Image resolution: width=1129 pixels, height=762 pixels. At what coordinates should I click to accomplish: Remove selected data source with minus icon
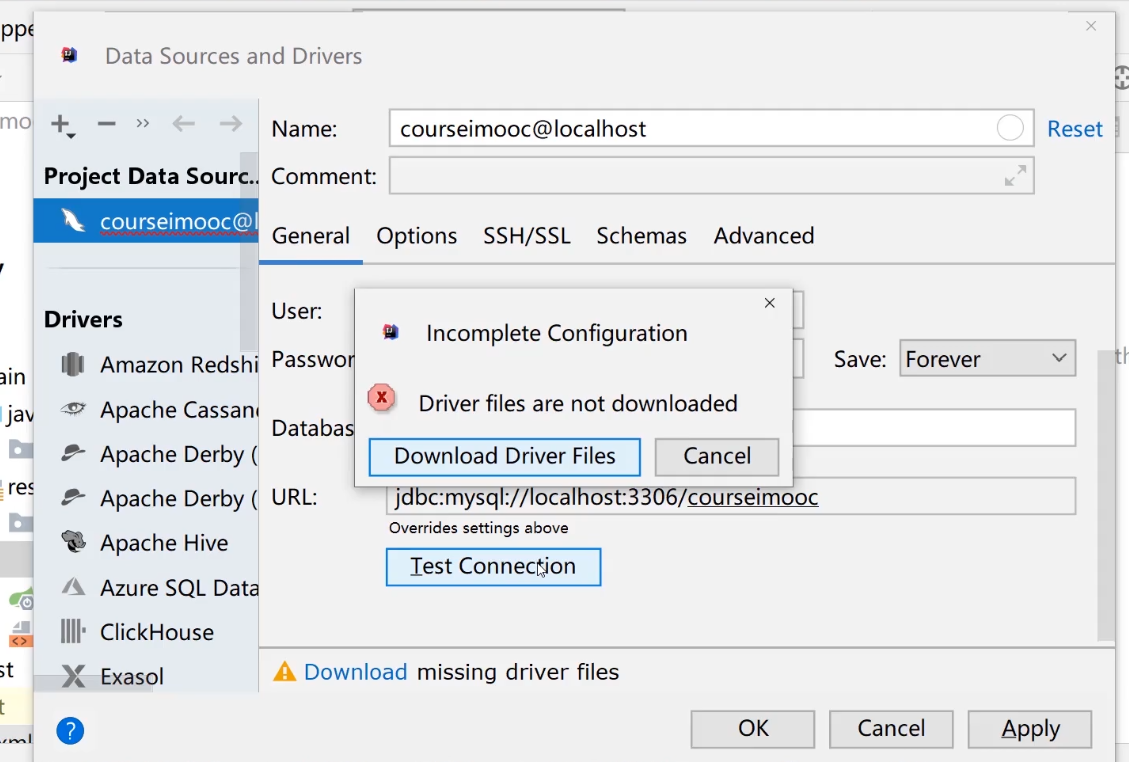pyautogui.click(x=107, y=124)
